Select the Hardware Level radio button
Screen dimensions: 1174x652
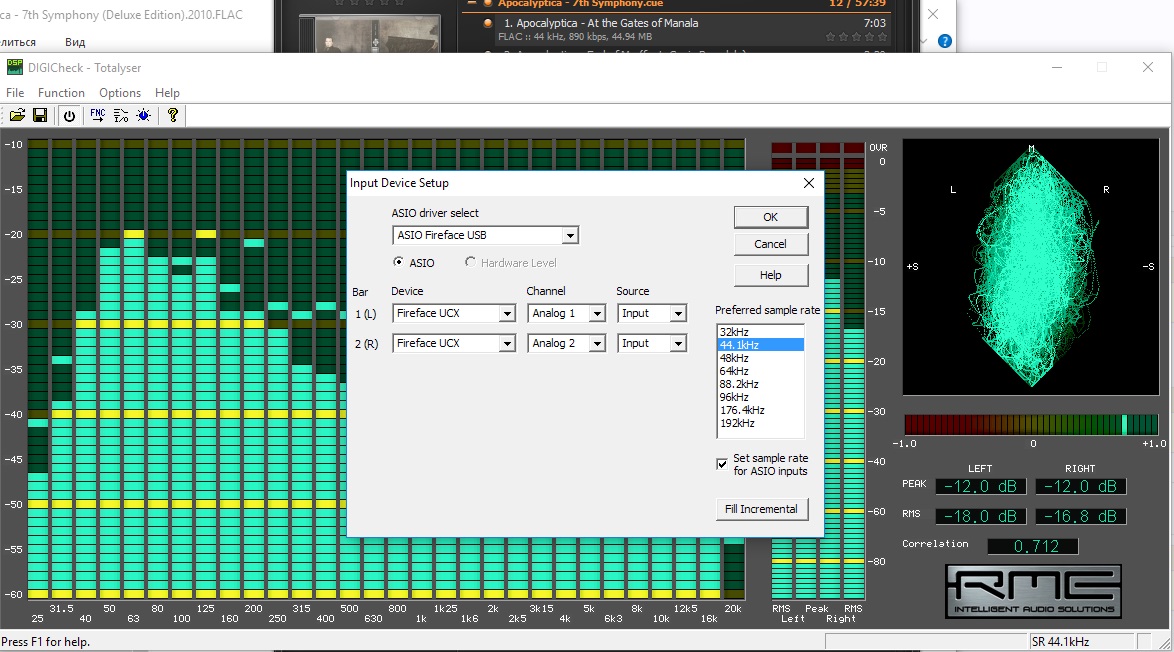tap(470, 262)
